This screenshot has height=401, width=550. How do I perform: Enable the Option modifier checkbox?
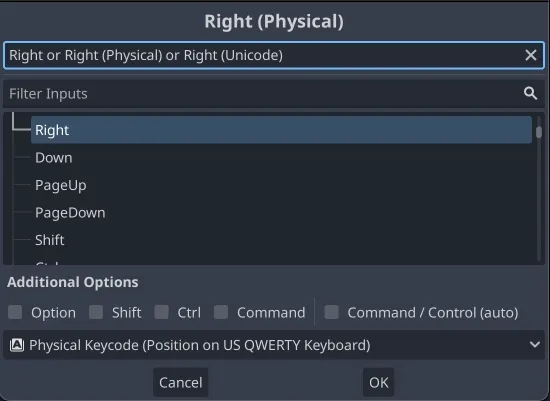click(15, 312)
